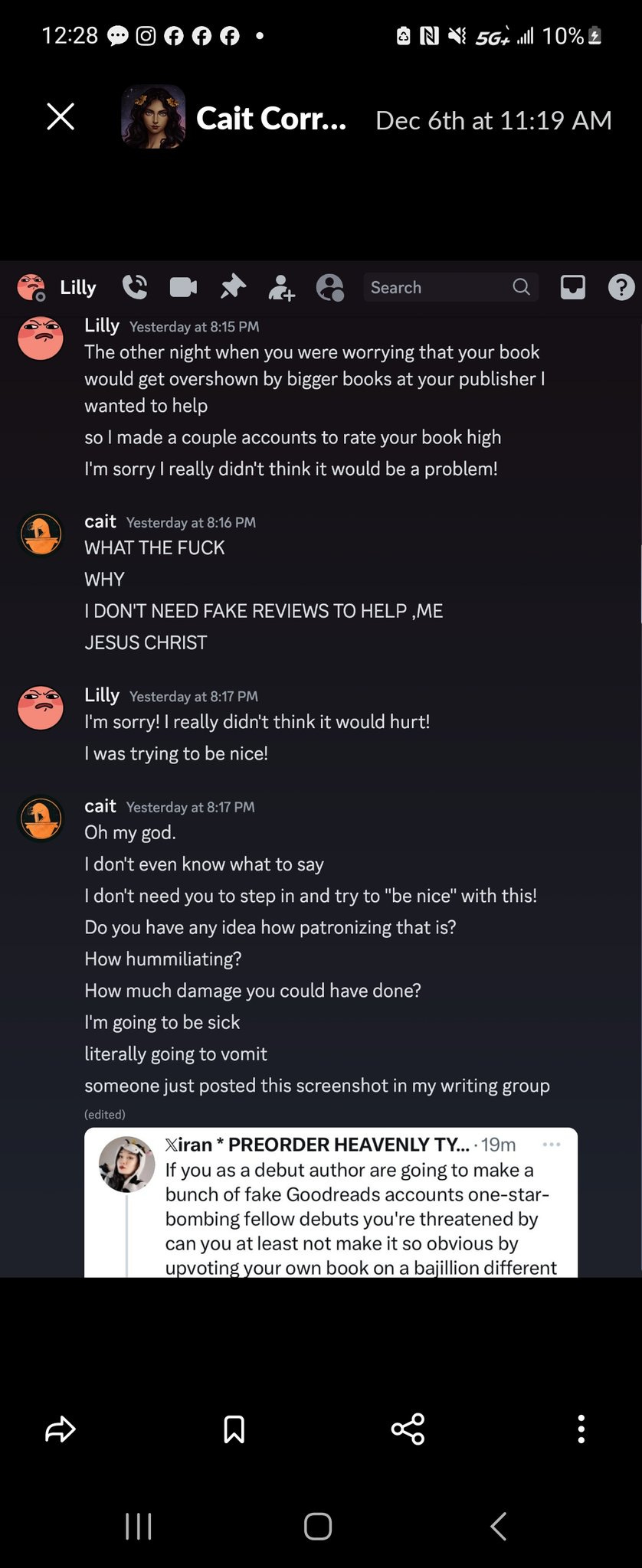Close the image viewer with the X
The image size is (642, 1568).
tap(61, 117)
